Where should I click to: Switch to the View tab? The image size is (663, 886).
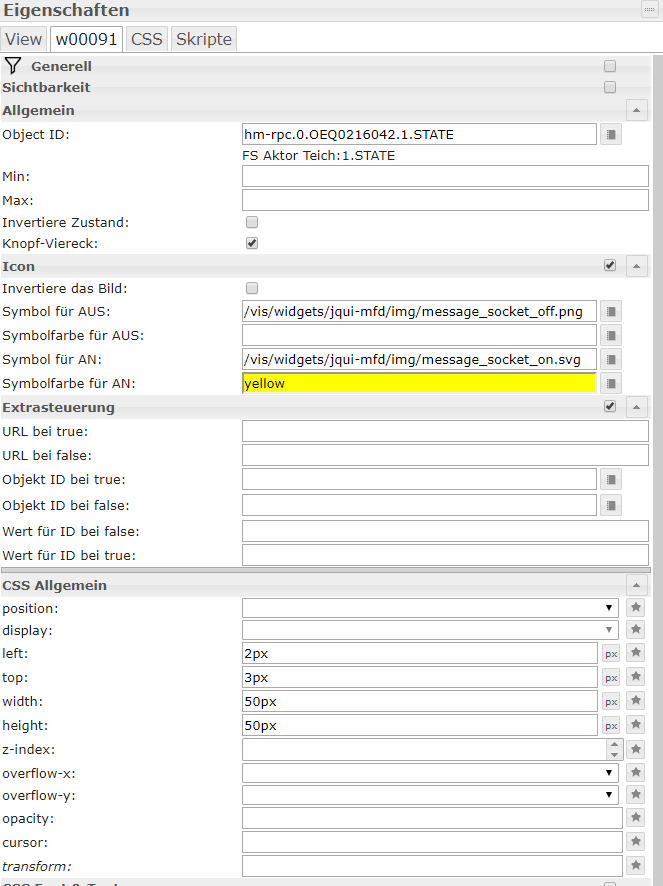click(24, 39)
